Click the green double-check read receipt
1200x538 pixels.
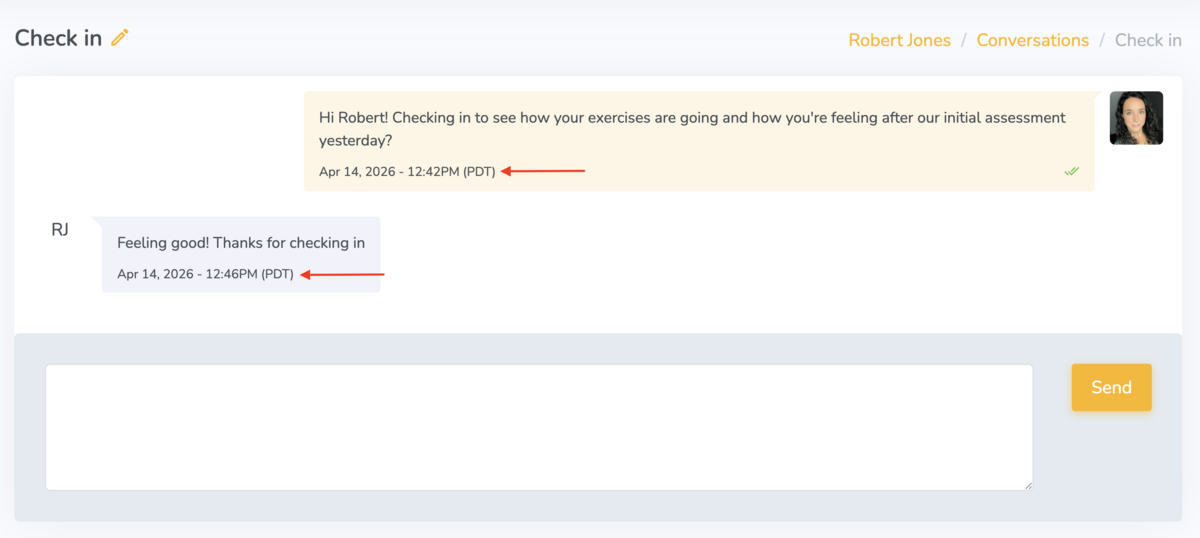[1072, 171]
